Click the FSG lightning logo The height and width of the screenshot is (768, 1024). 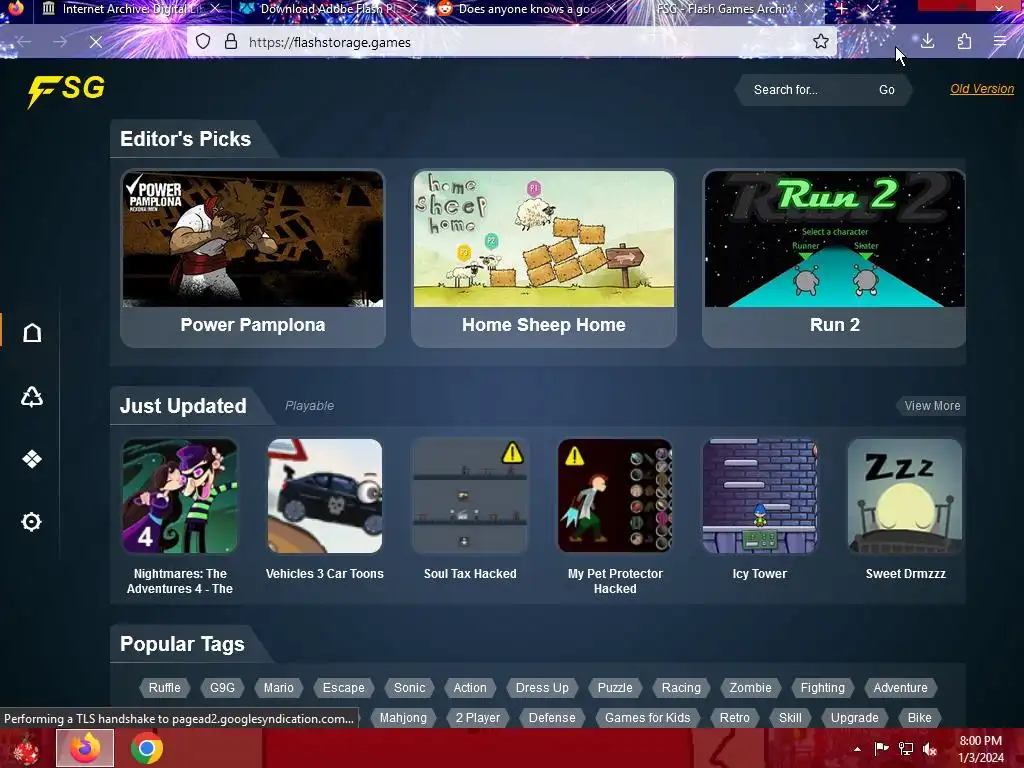(66, 90)
